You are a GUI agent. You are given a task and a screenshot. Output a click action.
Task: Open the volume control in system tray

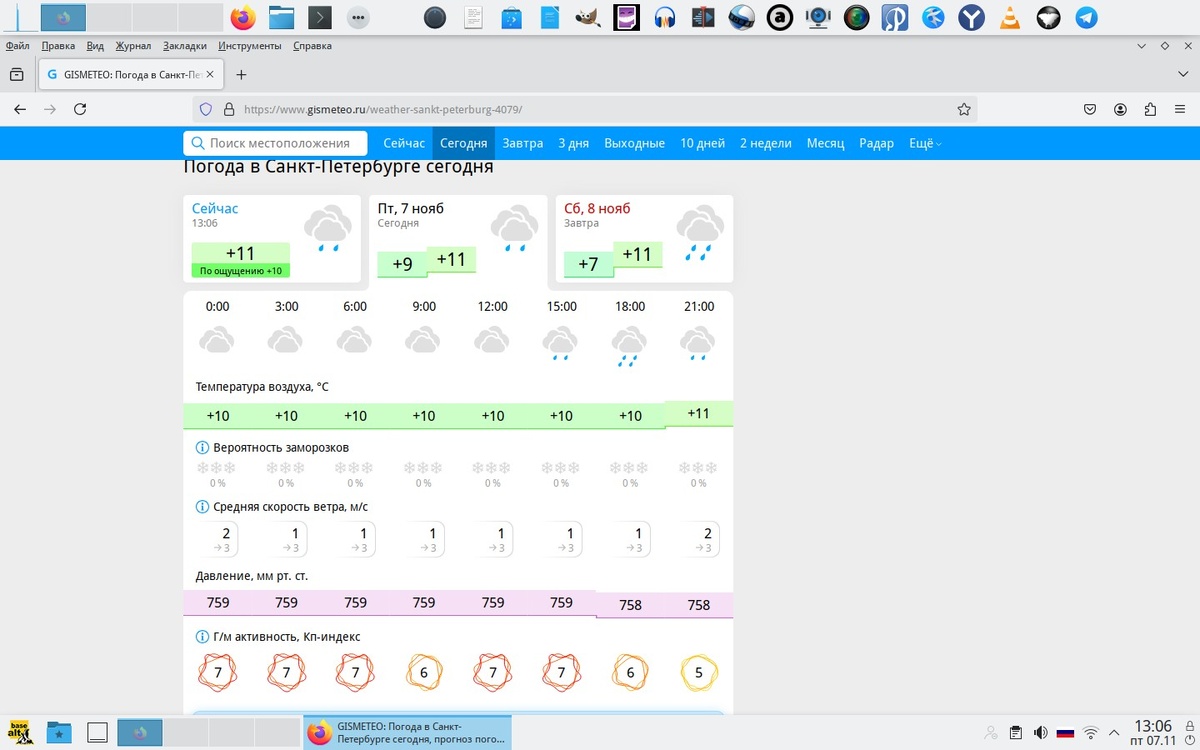[1040, 732]
